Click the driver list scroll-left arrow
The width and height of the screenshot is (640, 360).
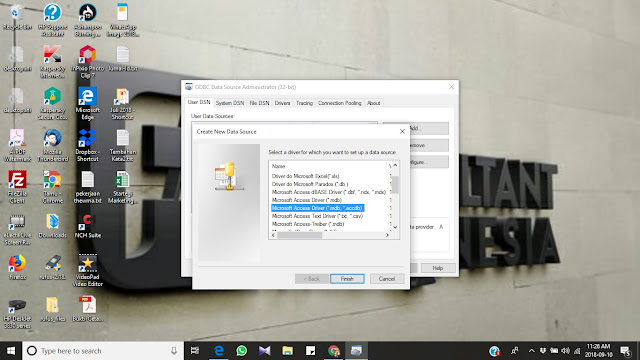pos(273,235)
